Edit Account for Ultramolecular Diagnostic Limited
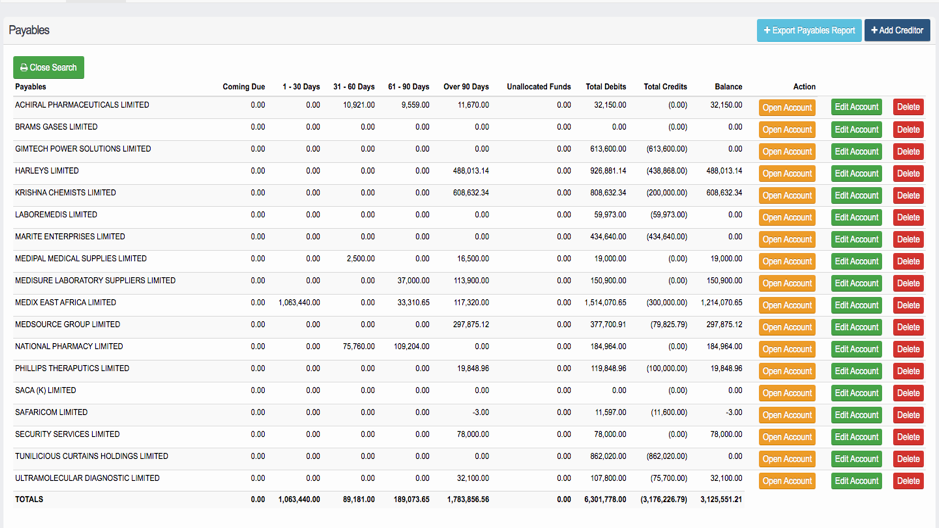The image size is (939, 528). click(x=856, y=481)
